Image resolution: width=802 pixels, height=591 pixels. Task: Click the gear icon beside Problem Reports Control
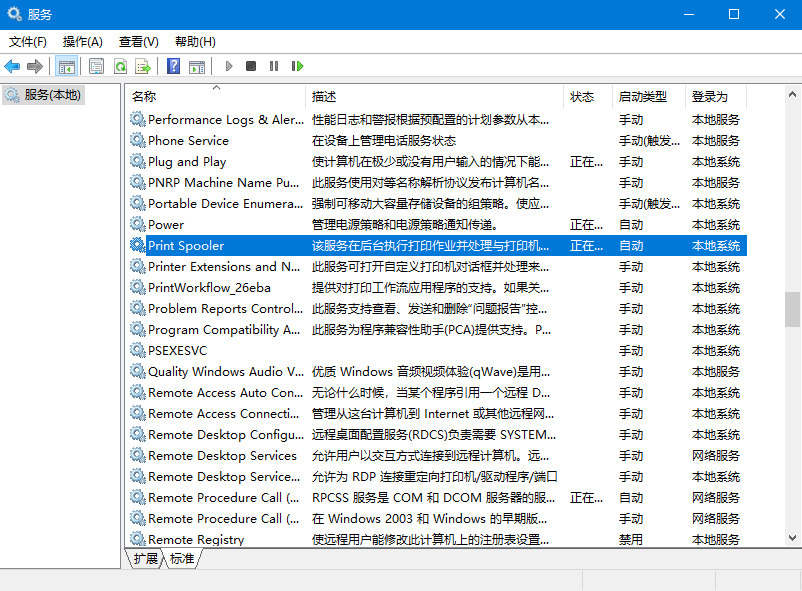[138, 308]
